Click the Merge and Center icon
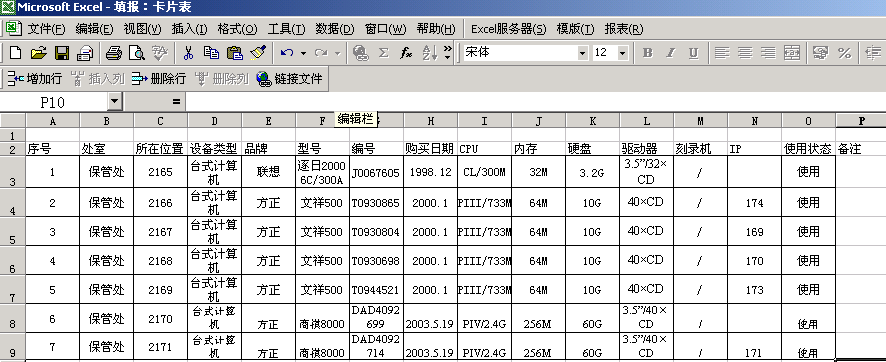The width and height of the screenshot is (886, 362). click(791, 53)
